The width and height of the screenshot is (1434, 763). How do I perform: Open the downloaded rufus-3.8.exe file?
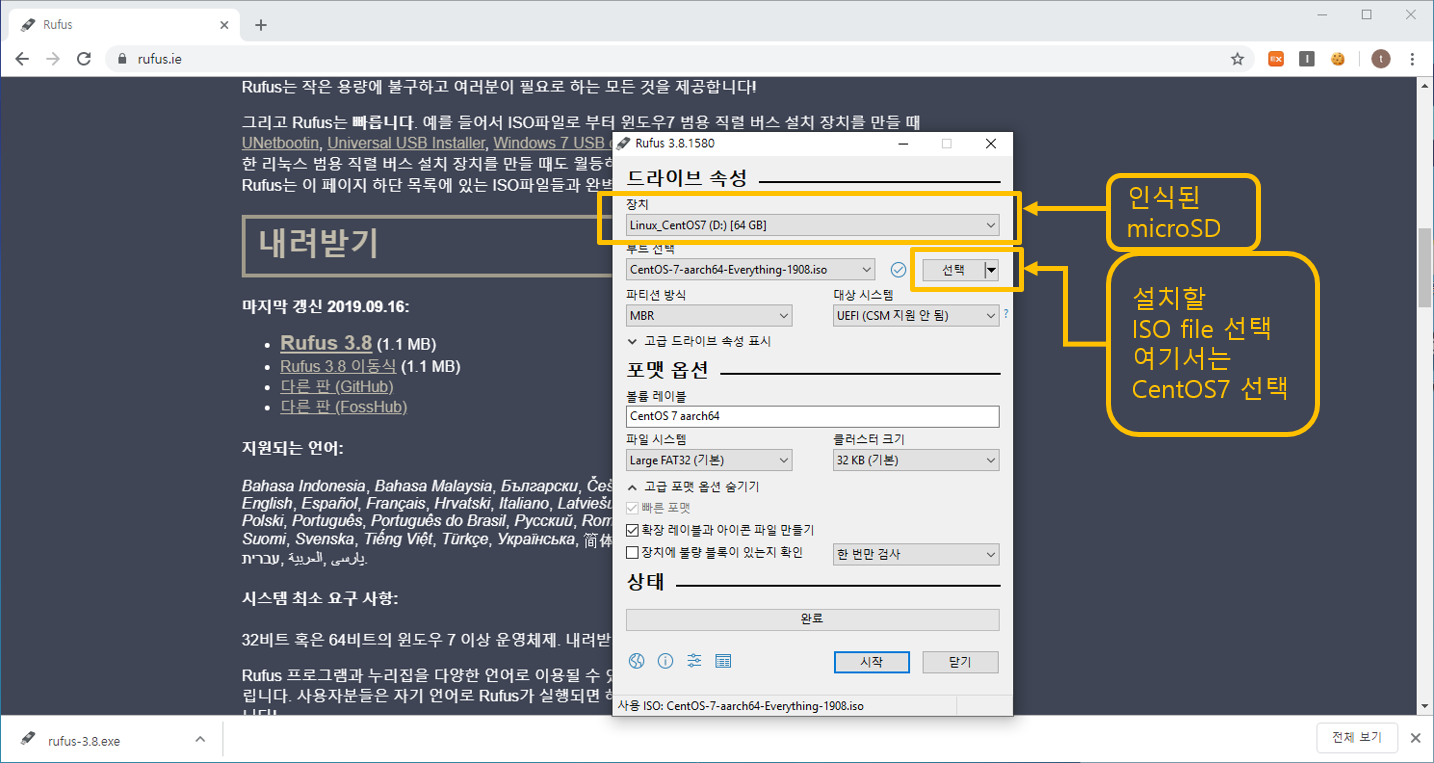[x=84, y=741]
